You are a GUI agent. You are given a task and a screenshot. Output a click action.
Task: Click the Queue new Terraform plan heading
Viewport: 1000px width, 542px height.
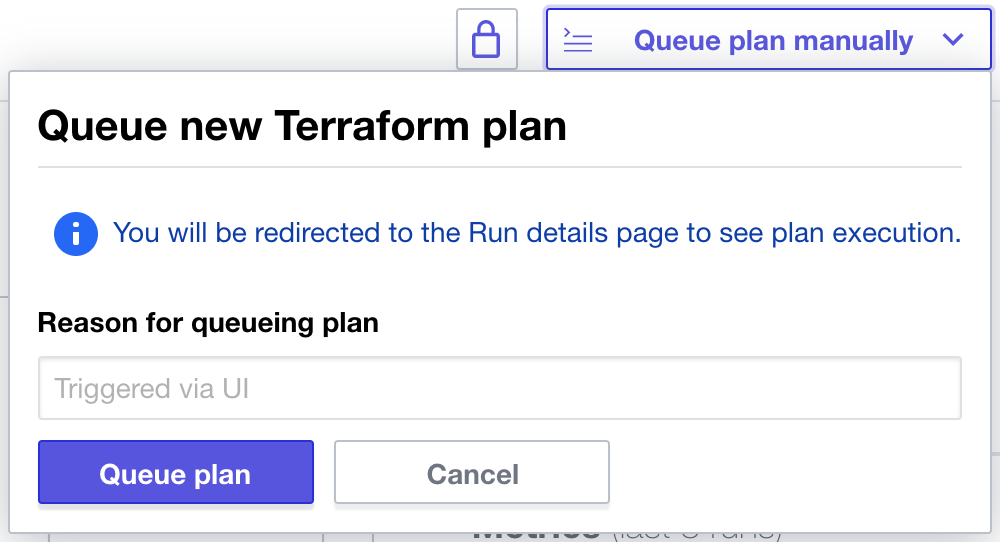302,126
